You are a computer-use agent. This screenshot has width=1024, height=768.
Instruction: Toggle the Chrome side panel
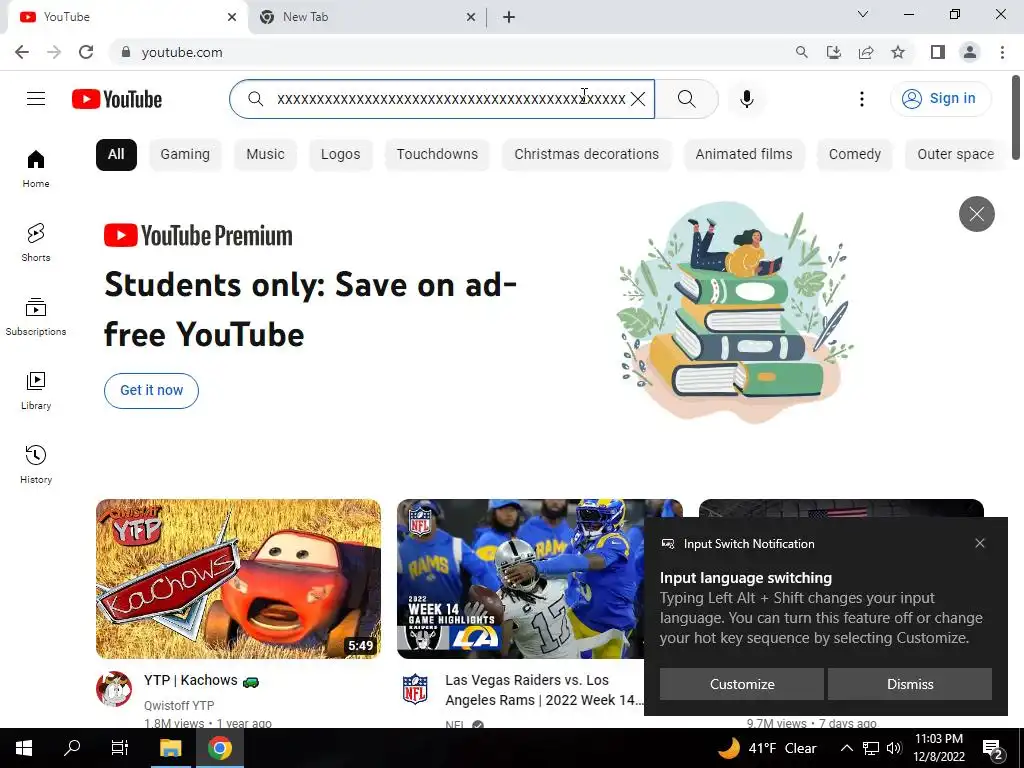tap(938, 52)
